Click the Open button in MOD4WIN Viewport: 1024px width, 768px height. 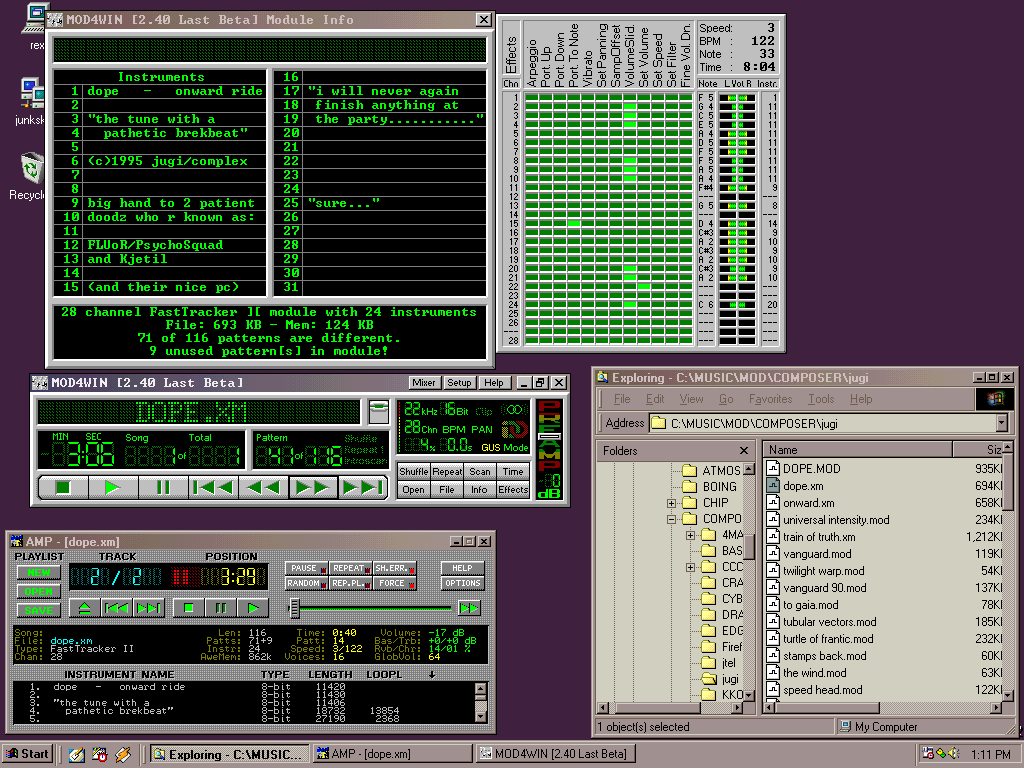click(413, 490)
